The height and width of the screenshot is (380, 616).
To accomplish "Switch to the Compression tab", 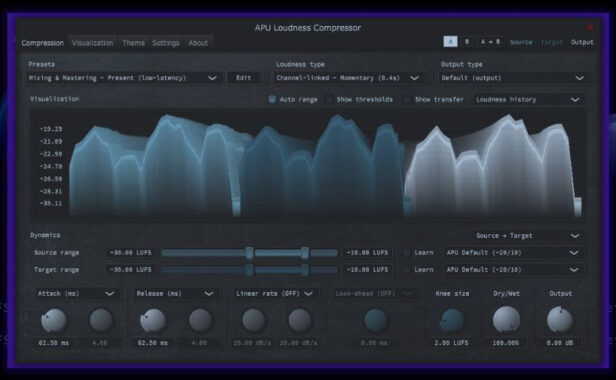I will tap(42, 43).
